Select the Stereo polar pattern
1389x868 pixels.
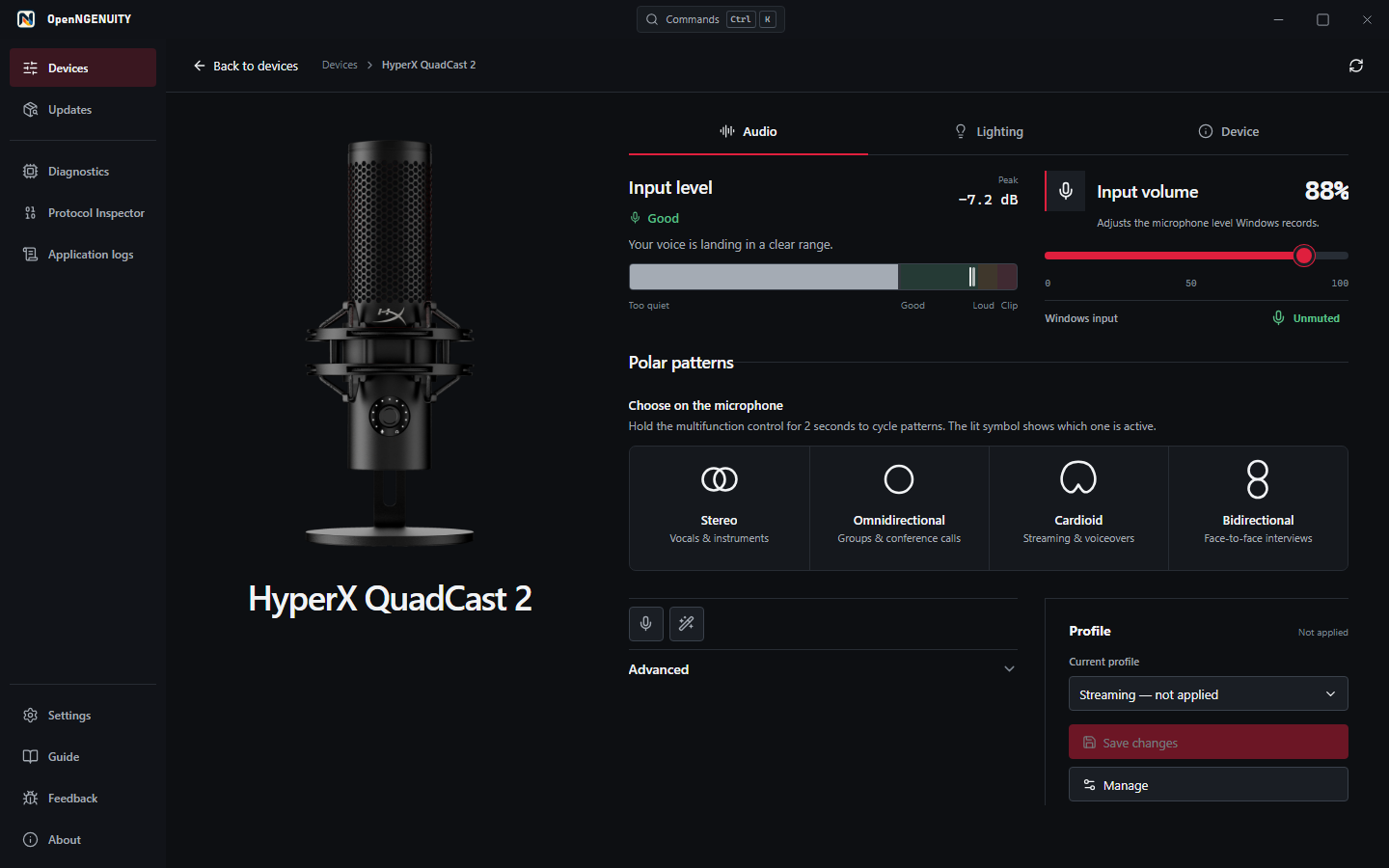[x=720, y=508]
